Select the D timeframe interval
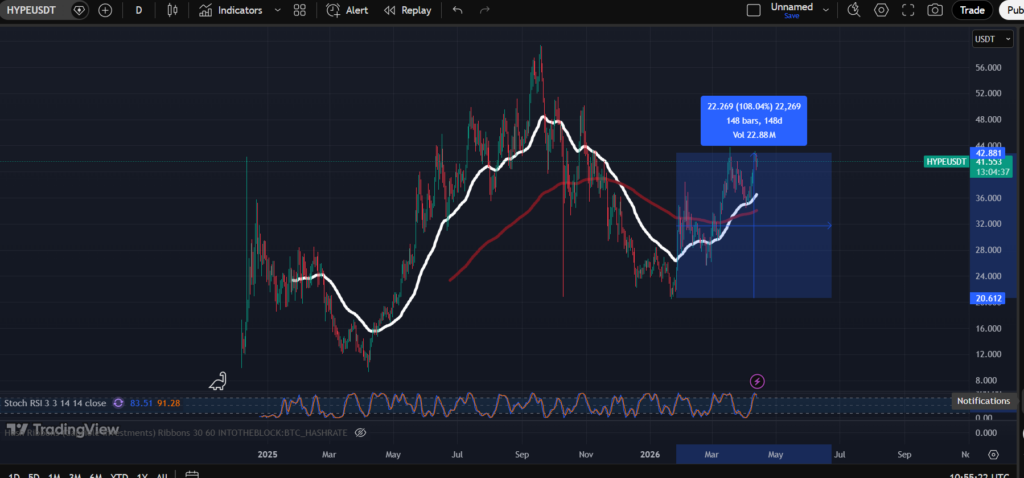Screen dimensions: 1024x478 pyautogui.click(x=138, y=10)
